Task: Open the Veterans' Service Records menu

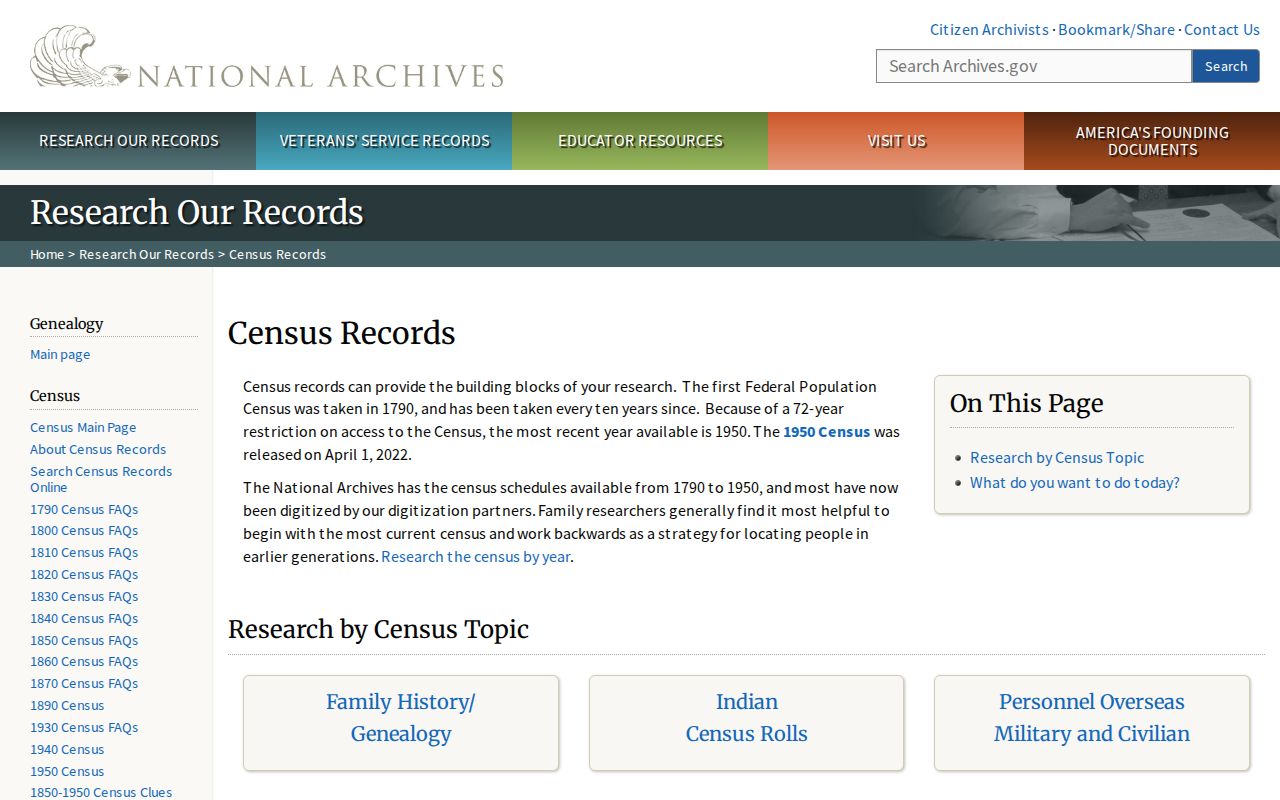Action: coord(384,141)
